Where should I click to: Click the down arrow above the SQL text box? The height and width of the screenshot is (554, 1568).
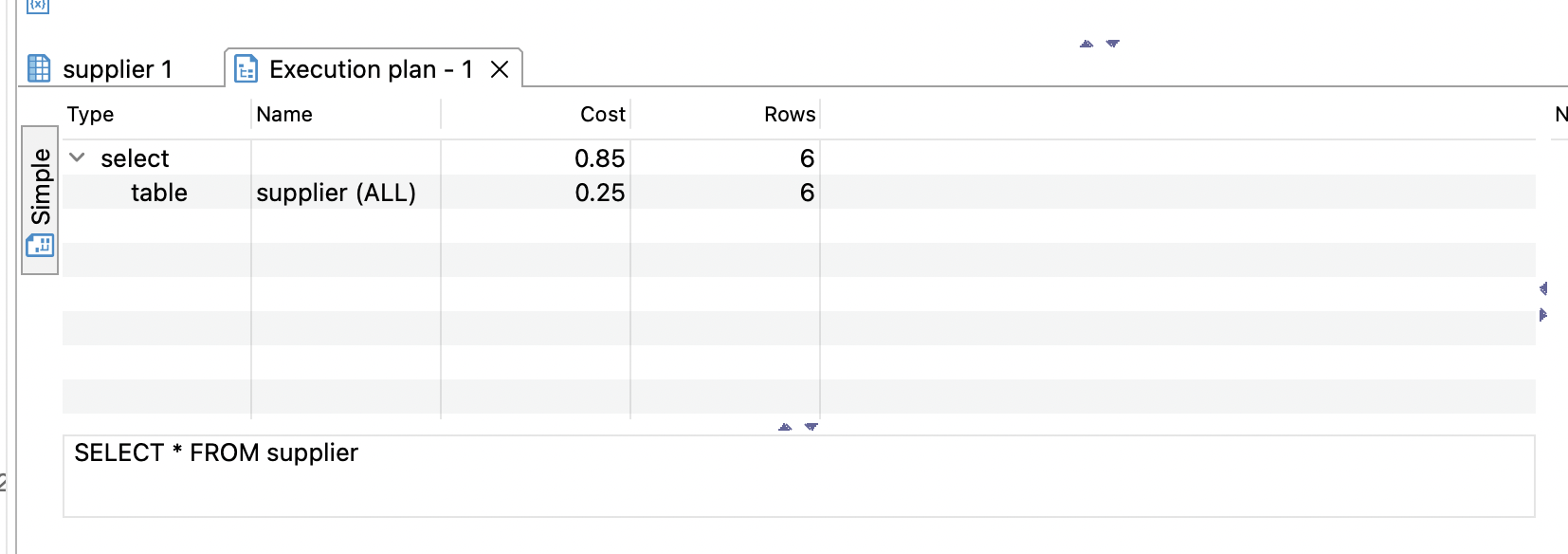pyautogui.click(x=811, y=427)
